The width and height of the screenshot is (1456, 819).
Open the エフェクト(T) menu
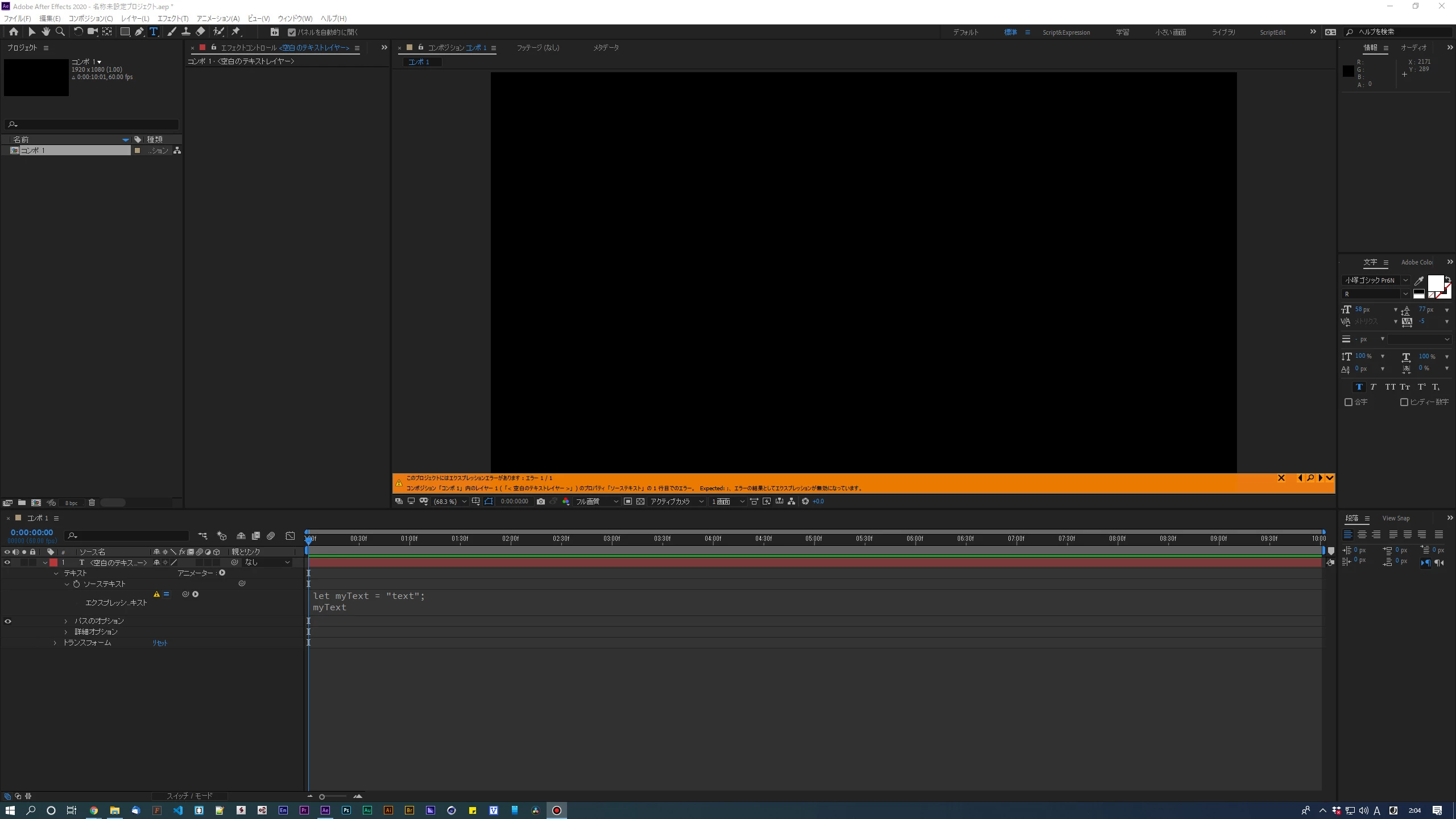tap(172, 18)
